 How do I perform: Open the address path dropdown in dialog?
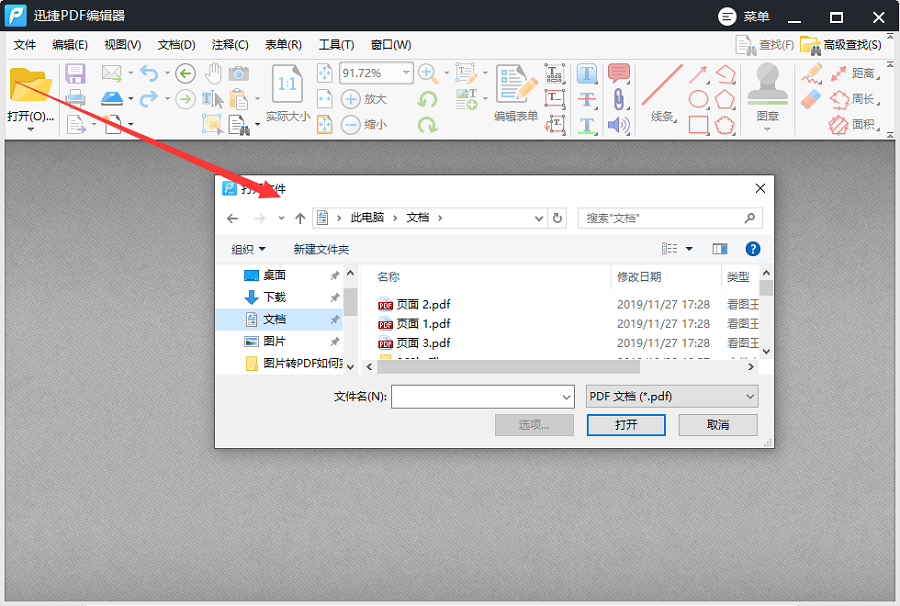click(x=538, y=218)
